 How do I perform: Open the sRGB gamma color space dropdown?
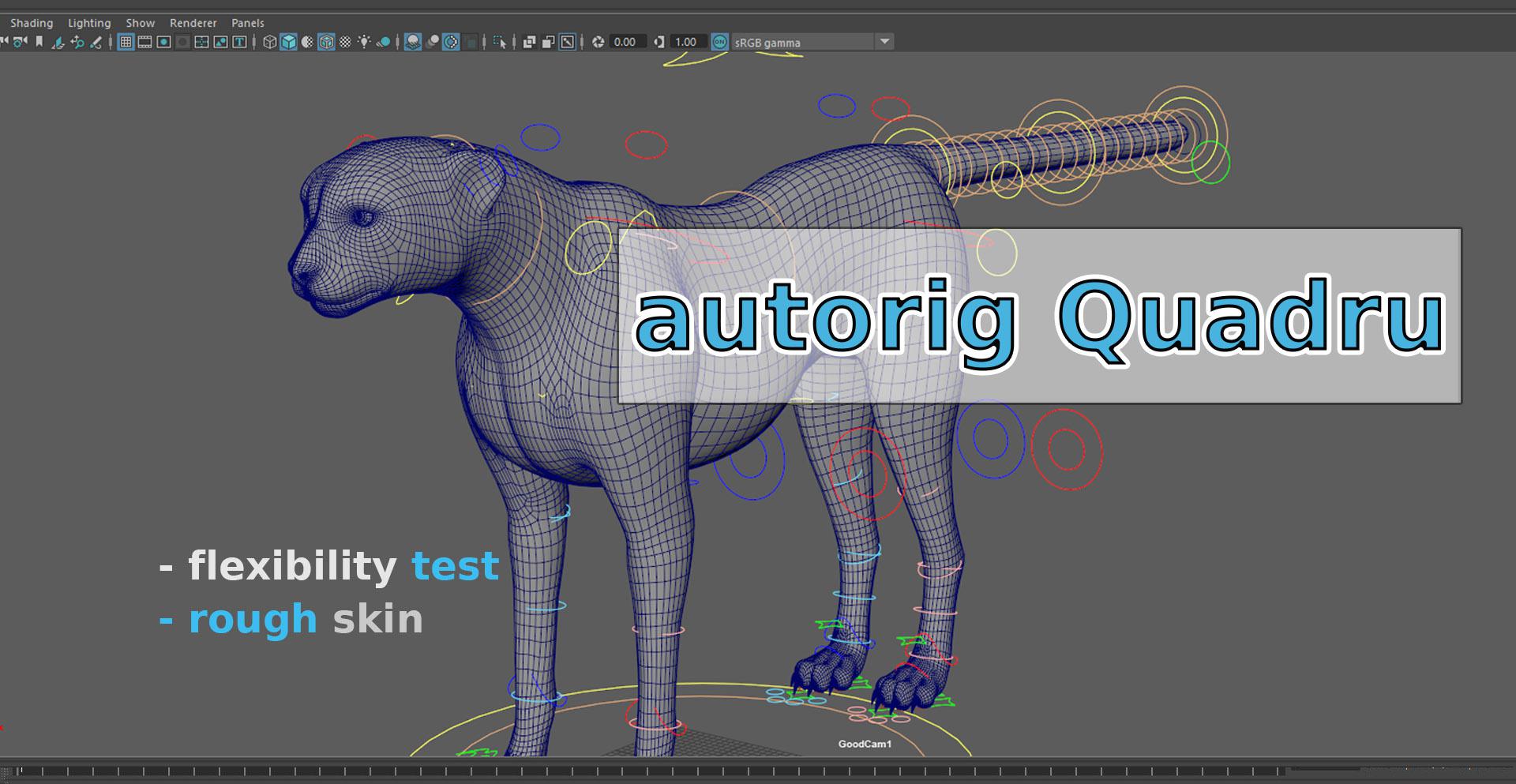click(884, 42)
